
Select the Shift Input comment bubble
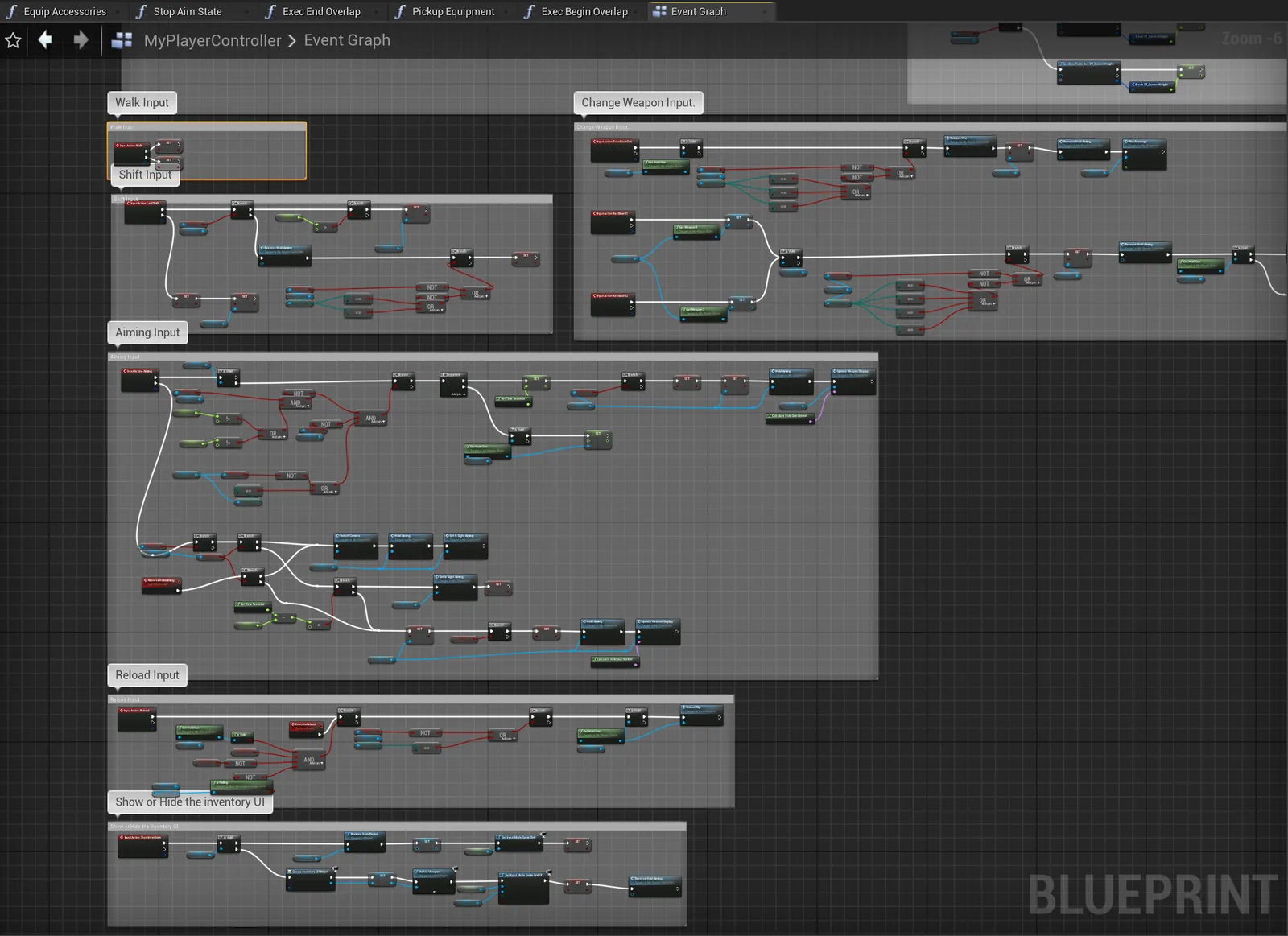point(145,175)
